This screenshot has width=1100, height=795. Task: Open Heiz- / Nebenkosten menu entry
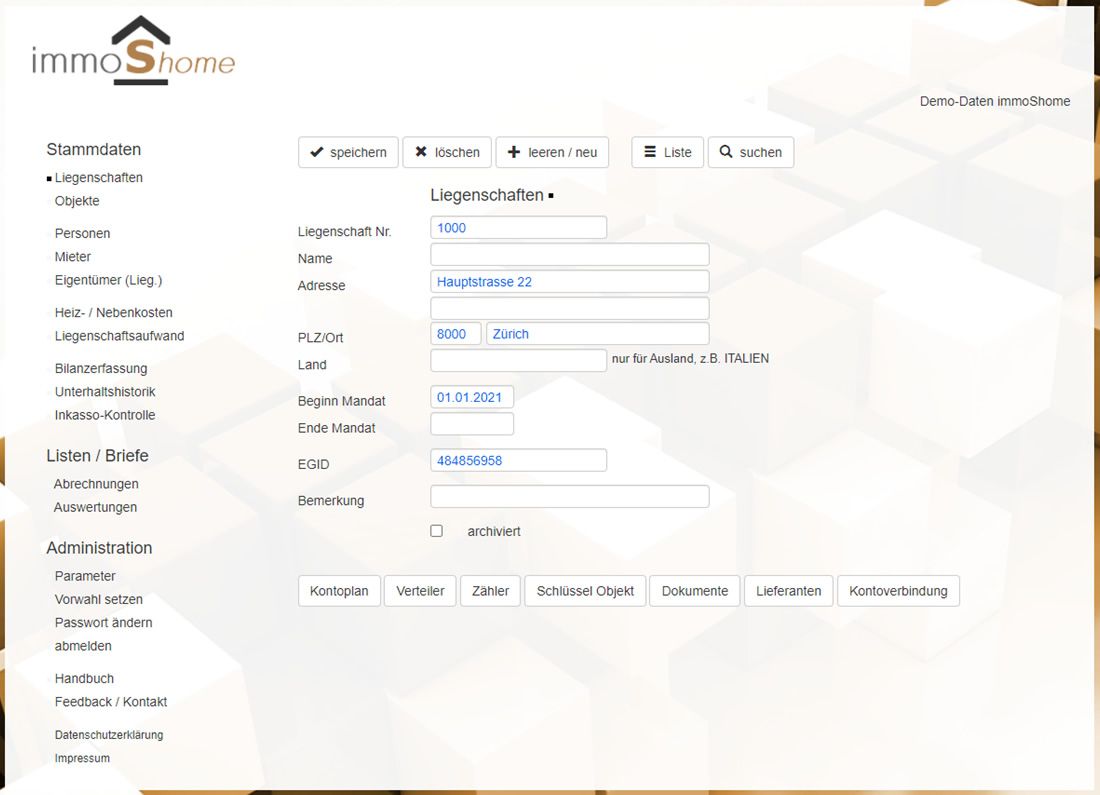coord(113,313)
